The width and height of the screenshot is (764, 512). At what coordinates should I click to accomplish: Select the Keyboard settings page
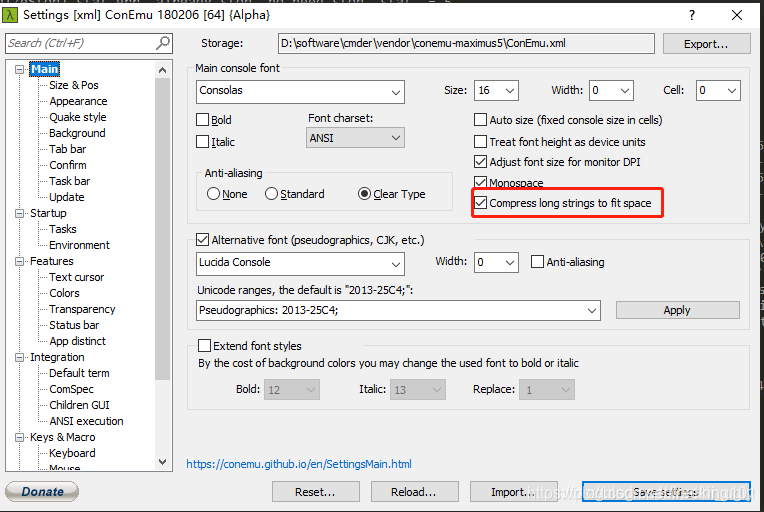click(72, 453)
